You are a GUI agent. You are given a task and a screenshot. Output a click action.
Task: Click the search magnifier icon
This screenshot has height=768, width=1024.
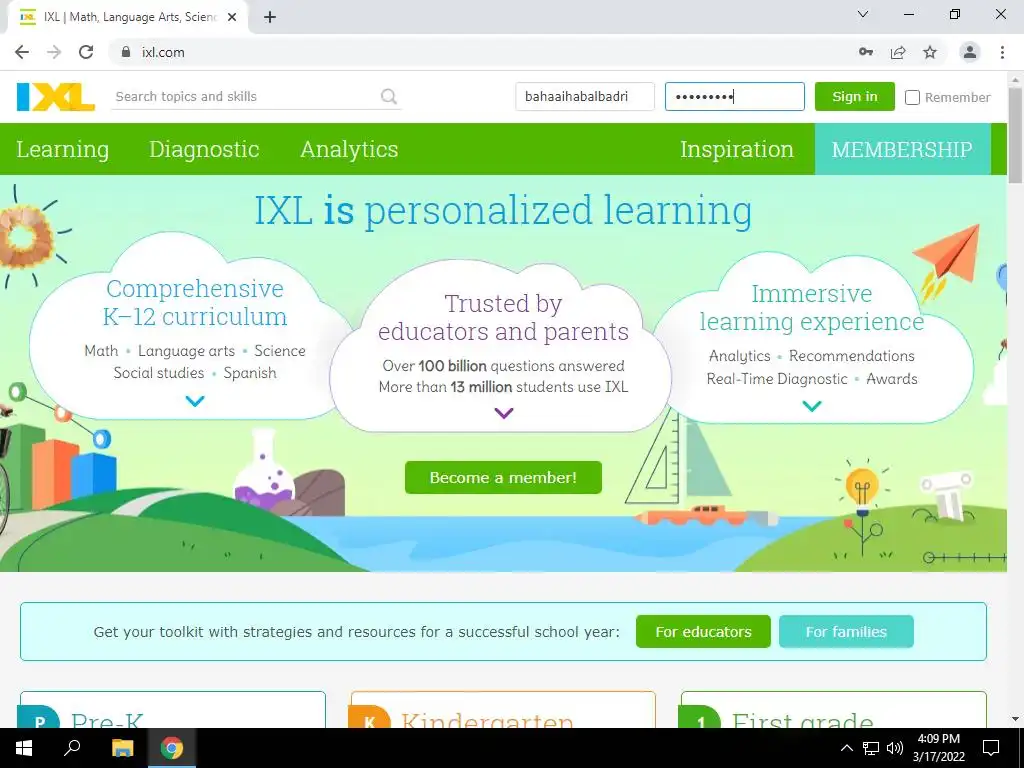[389, 97]
